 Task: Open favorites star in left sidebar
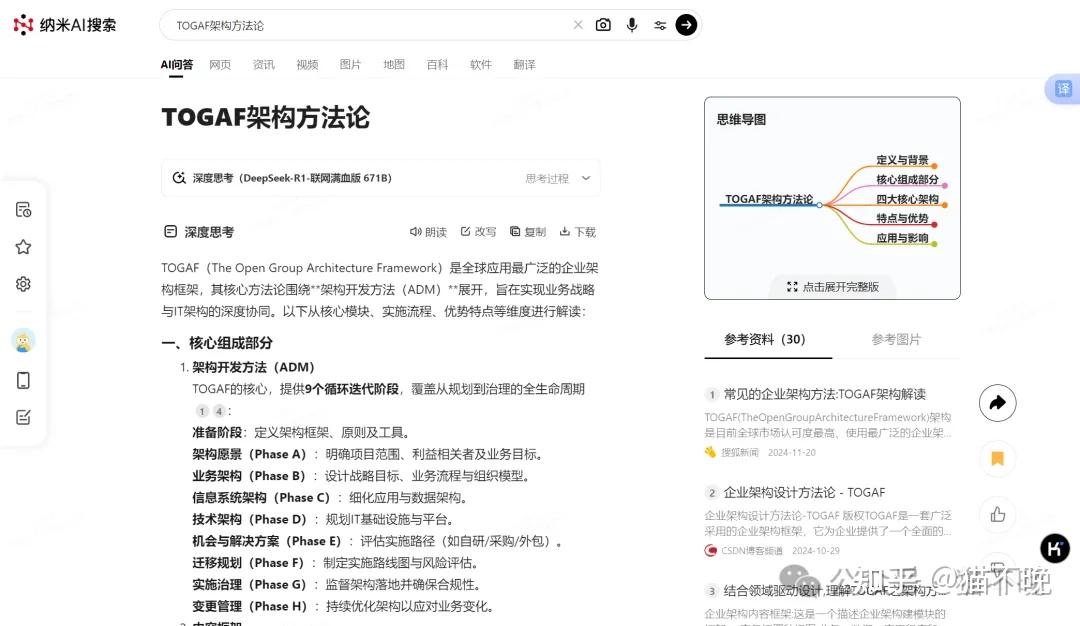23,247
